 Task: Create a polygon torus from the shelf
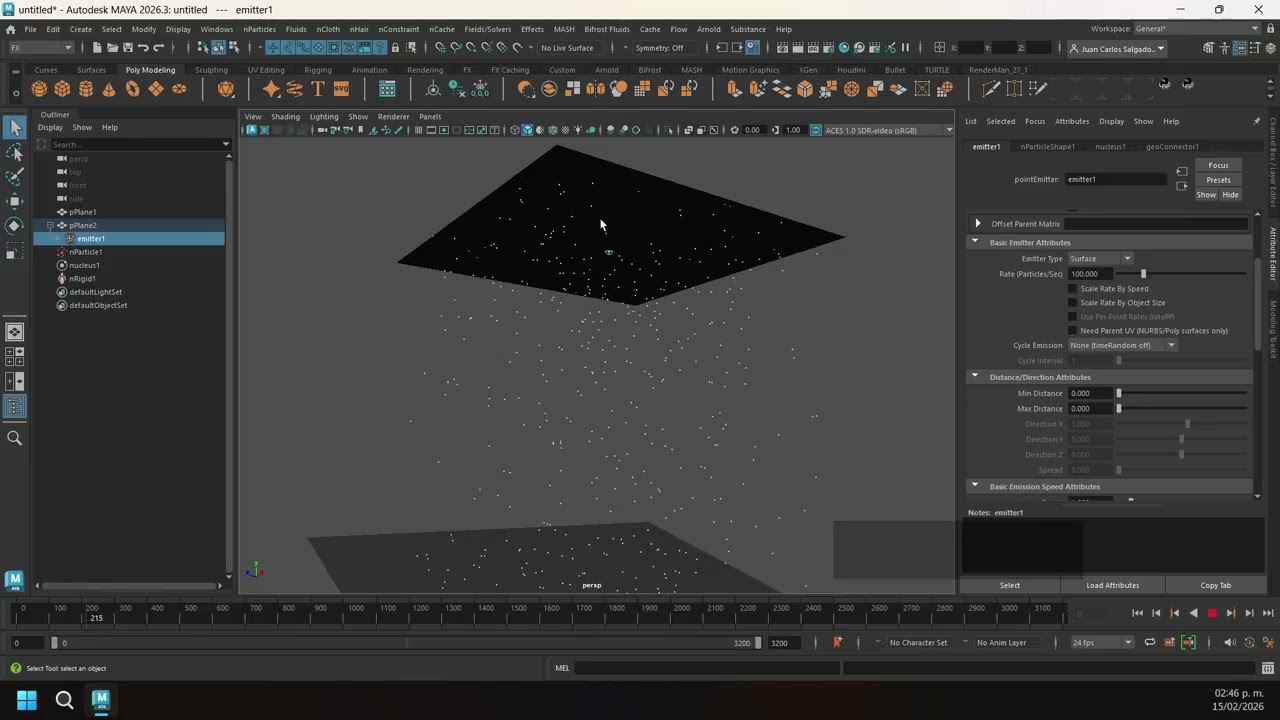point(132,89)
